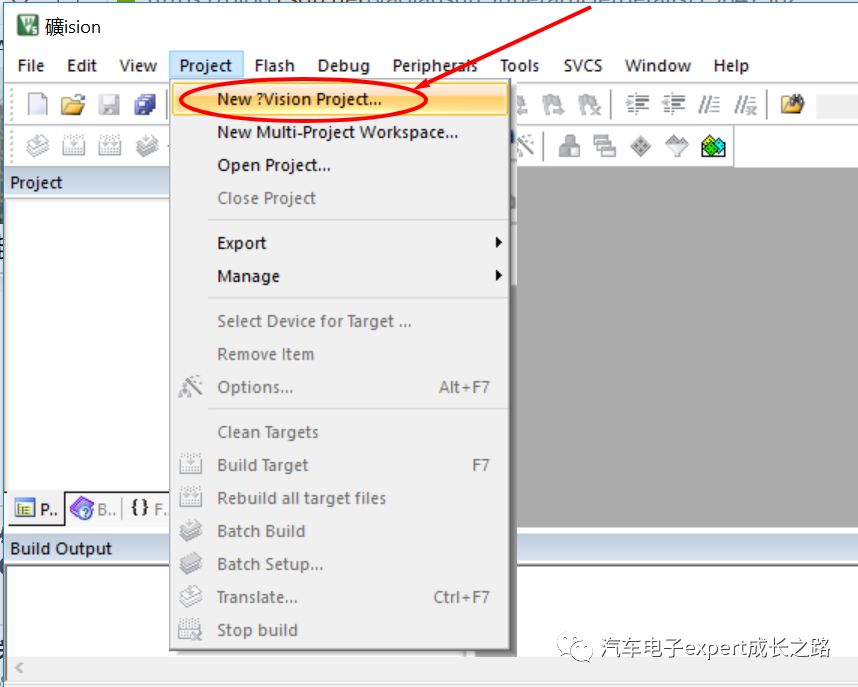Image resolution: width=858 pixels, height=687 pixels.
Task: Switch to the Project (P..) panel tab
Action: [36, 509]
